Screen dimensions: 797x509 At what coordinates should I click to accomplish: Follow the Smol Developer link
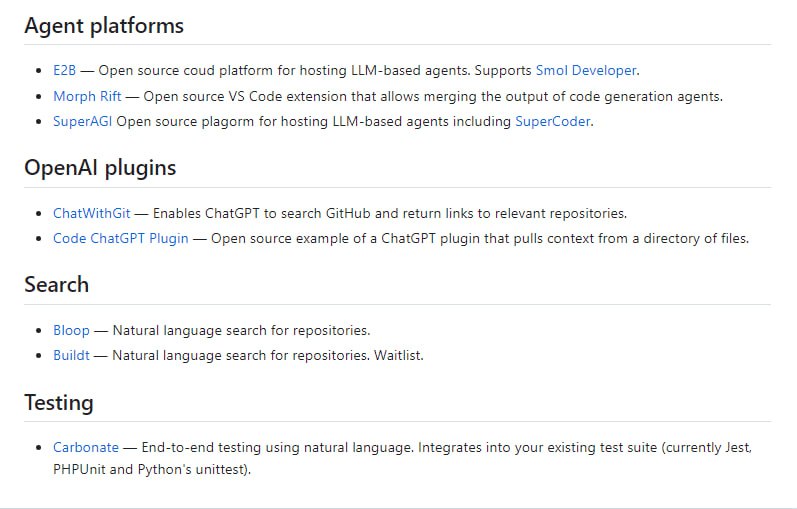[586, 71]
